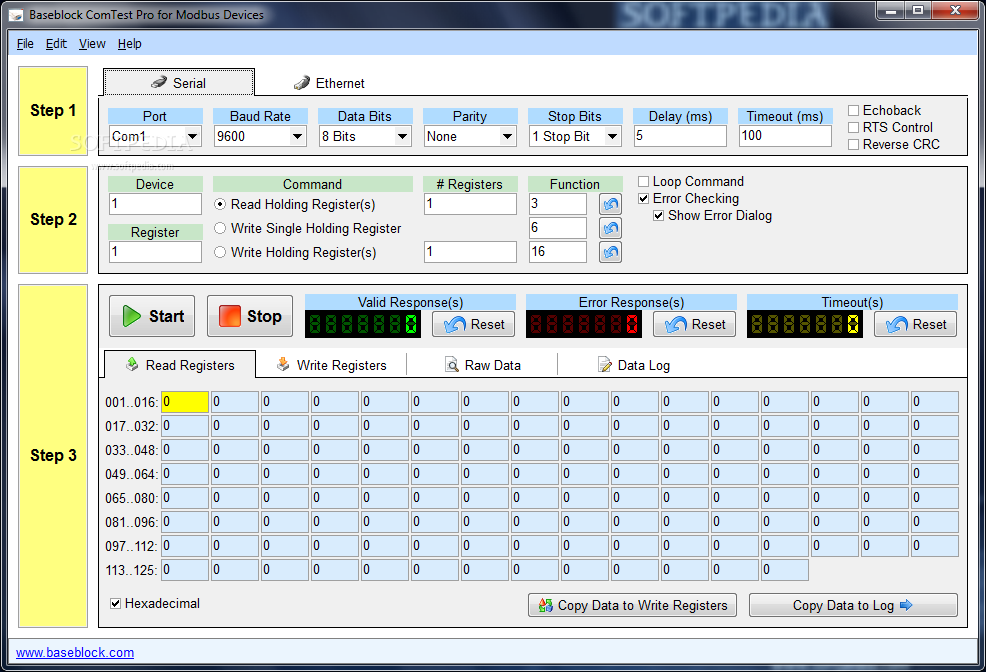Screen dimensions: 986x672
Task: Click # Registers field for Write Holding Register(s)
Action: pyautogui.click(x=470, y=252)
